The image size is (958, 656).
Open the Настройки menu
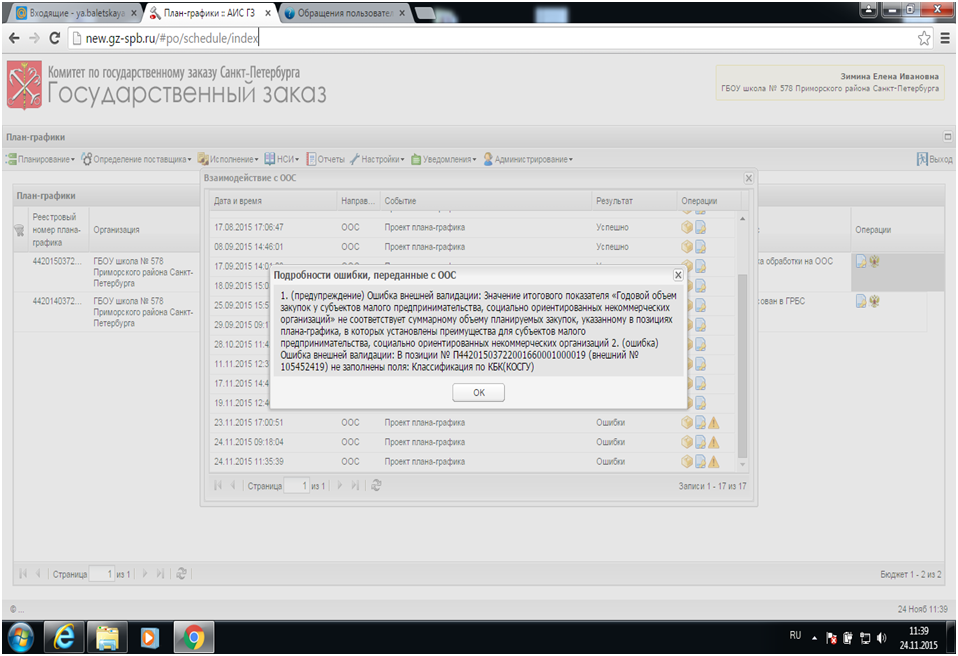click(x=377, y=159)
